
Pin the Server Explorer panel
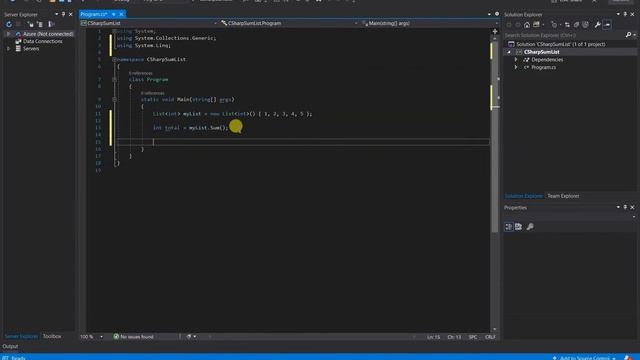click(63, 14)
